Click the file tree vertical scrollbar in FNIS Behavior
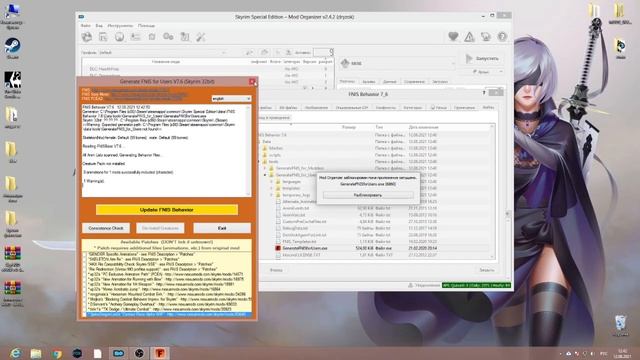The height and width of the screenshot is (360, 640). [492, 191]
